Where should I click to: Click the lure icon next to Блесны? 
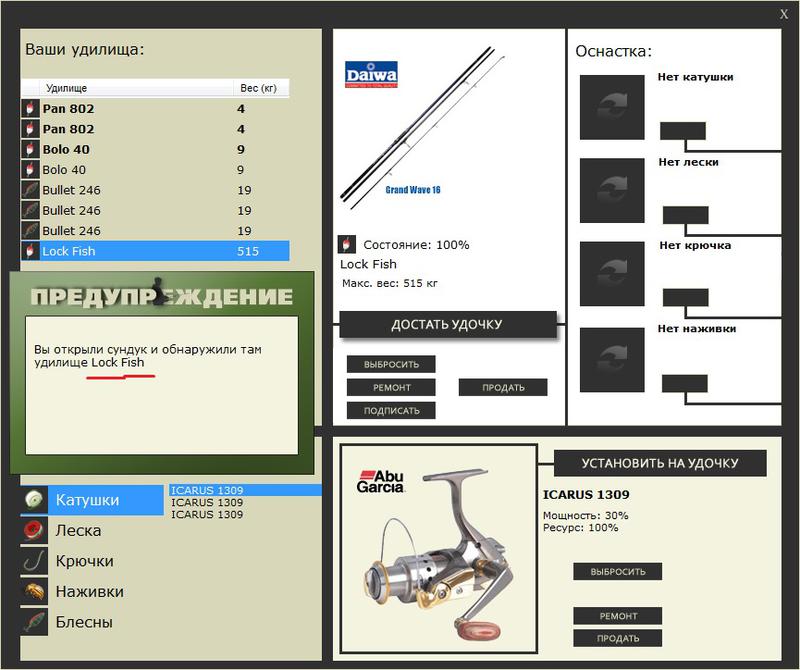click(34, 622)
